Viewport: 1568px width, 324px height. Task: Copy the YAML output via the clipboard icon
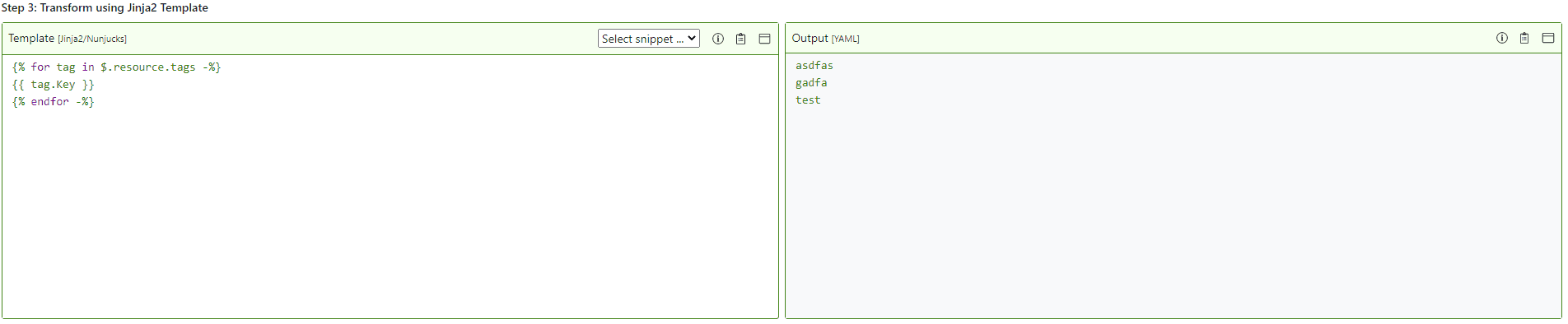pyautogui.click(x=1524, y=38)
